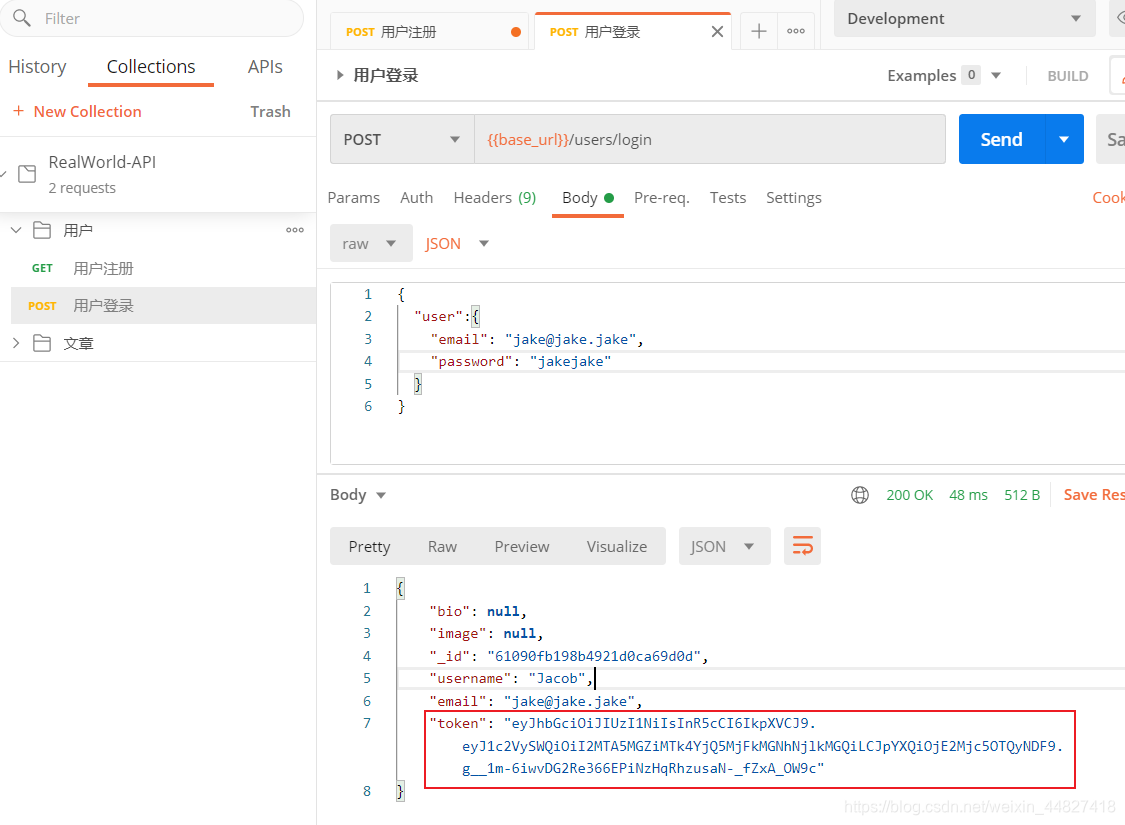
Task: Close the 用户登录 request tab
Action: click(x=717, y=32)
